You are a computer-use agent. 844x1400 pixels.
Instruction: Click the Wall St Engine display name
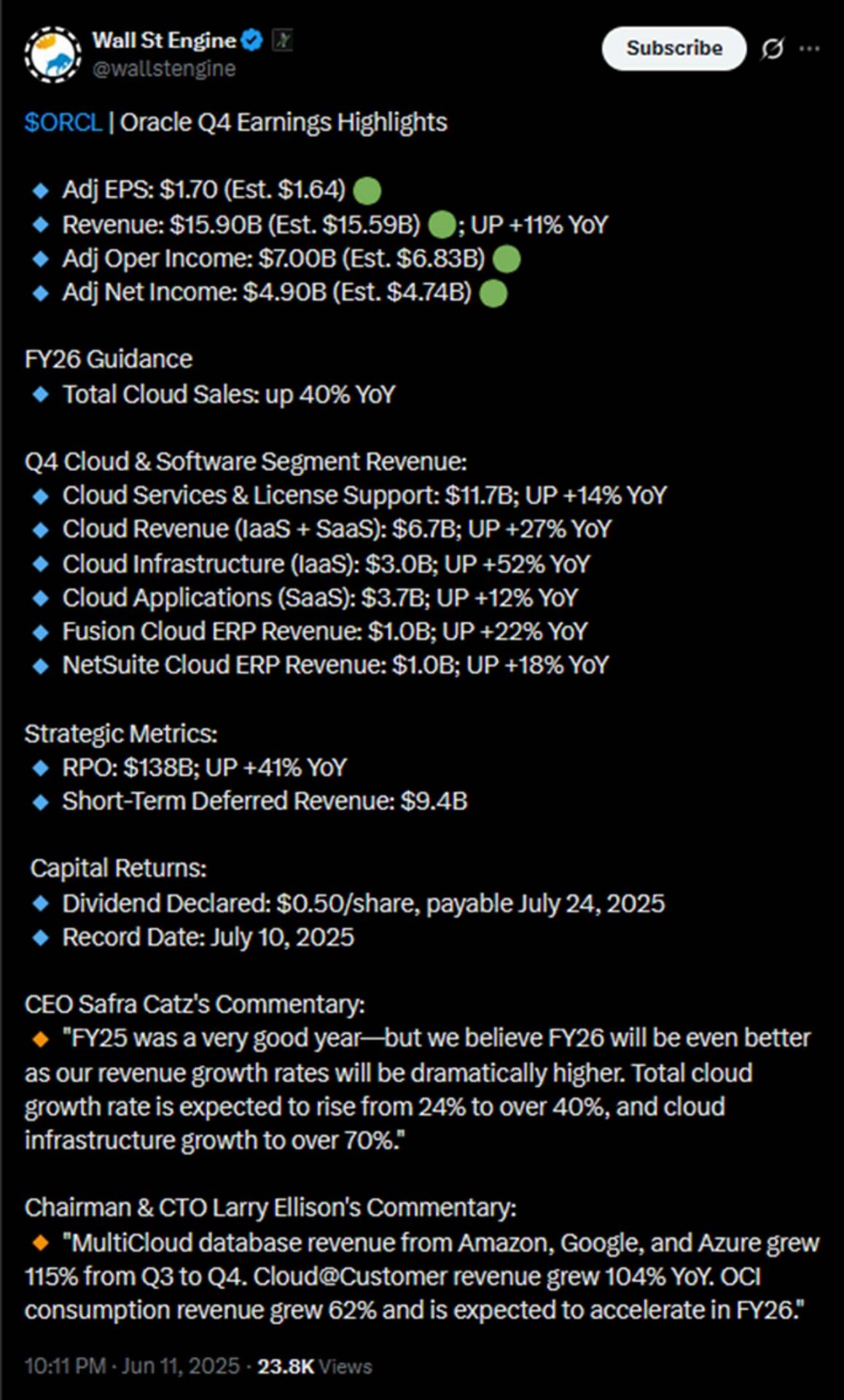coord(164,41)
